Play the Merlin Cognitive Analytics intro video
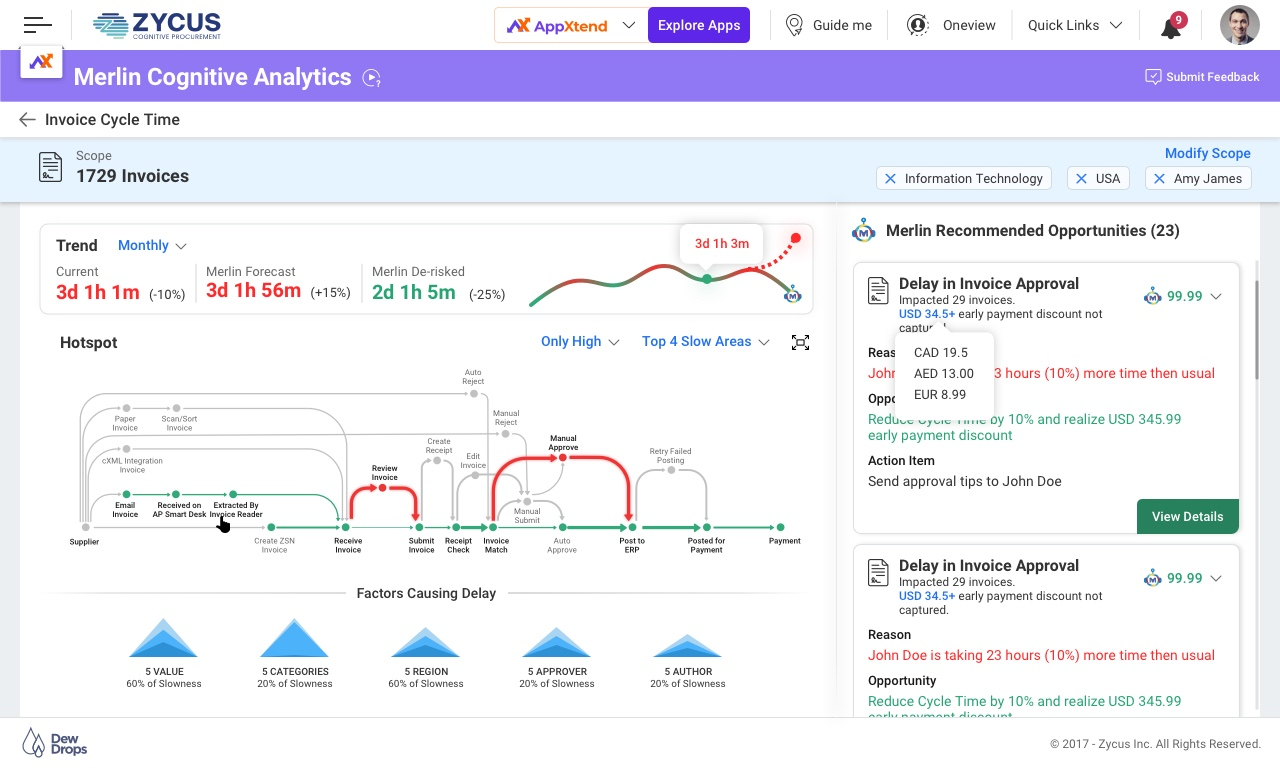This screenshot has height=768, width=1280. pyautogui.click(x=372, y=78)
